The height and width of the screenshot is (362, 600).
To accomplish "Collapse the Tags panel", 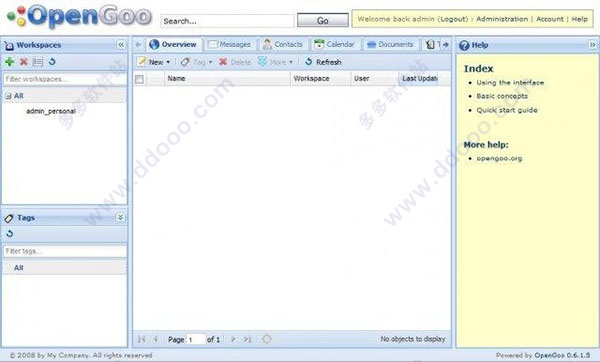I will click(x=120, y=217).
